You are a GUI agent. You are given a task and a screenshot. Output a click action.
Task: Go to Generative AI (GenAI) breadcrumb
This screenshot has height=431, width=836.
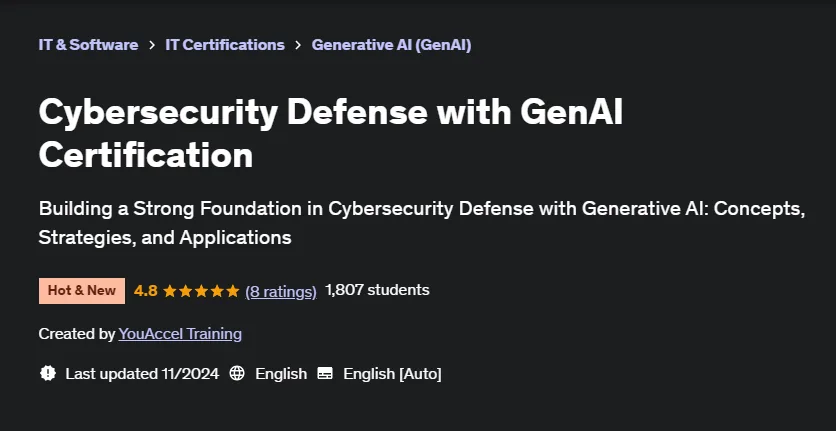391,45
